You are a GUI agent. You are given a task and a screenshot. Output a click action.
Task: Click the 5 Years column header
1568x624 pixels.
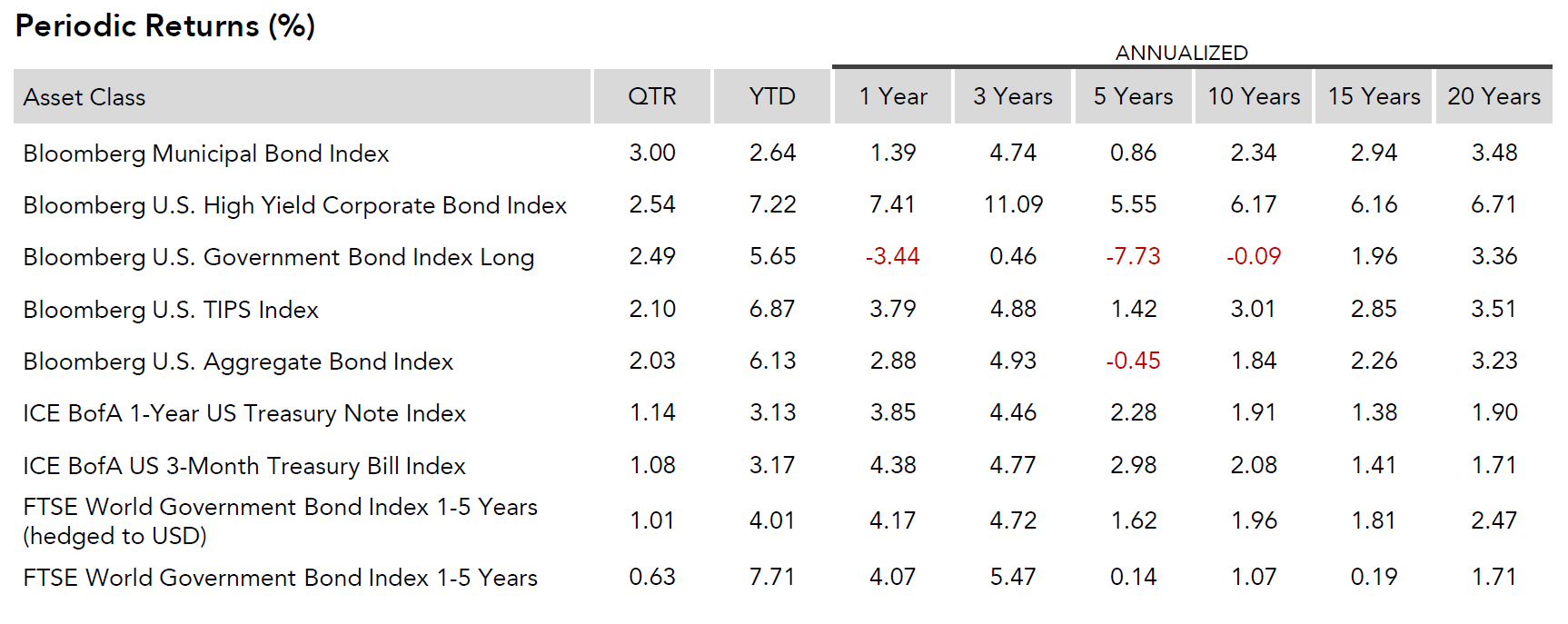pos(1133,96)
